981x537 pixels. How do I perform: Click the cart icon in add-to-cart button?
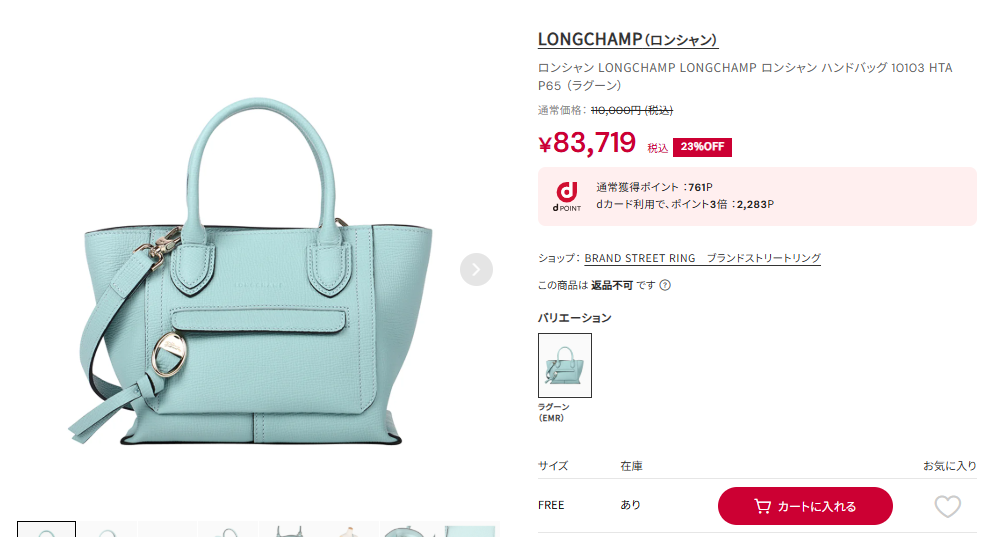coord(762,506)
